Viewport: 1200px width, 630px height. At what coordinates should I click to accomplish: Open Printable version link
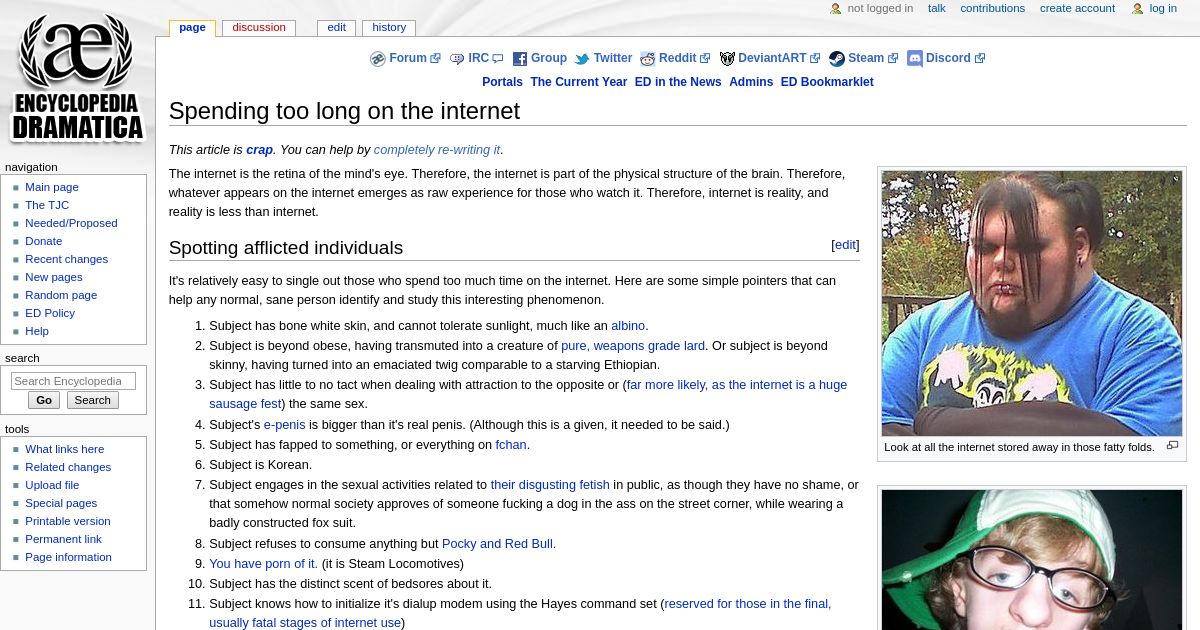pyautogui.click(x=68, y=521)
